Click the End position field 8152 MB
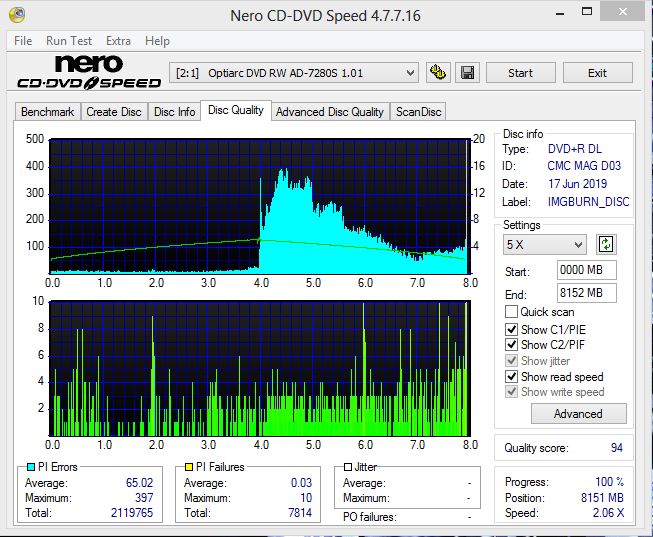The image size is (653, 537). click(587, 293)
